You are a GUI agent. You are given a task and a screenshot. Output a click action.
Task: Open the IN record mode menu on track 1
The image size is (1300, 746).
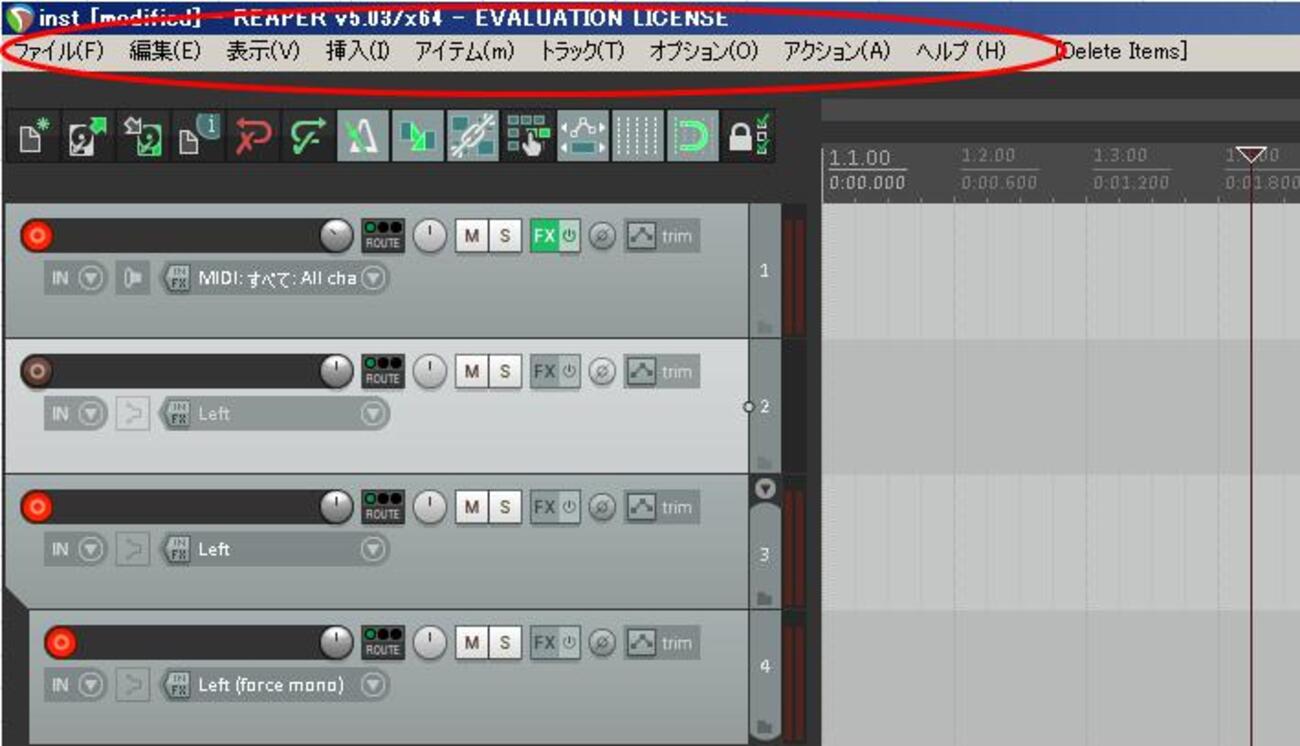76,279
